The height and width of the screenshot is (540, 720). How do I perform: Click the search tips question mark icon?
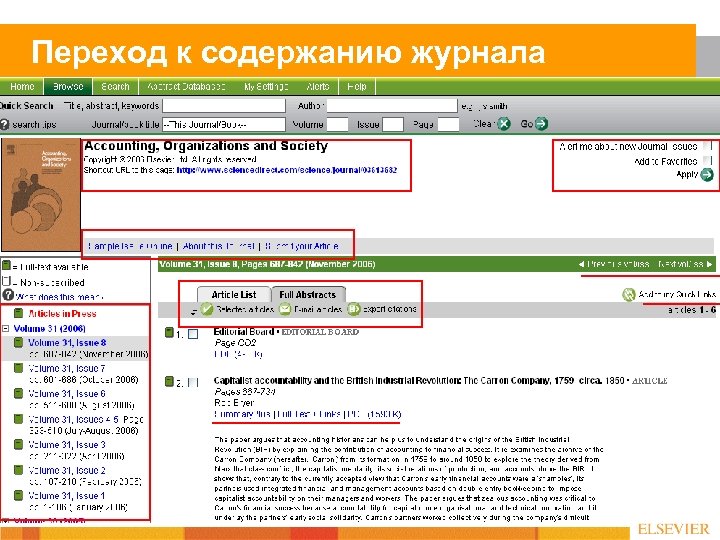click(x=5, y=124)
